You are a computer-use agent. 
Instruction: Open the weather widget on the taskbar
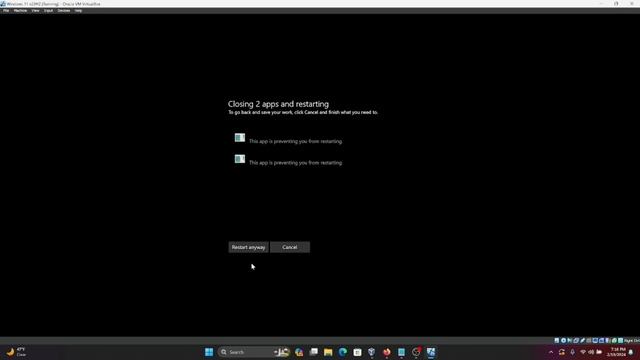coord(16,352)
